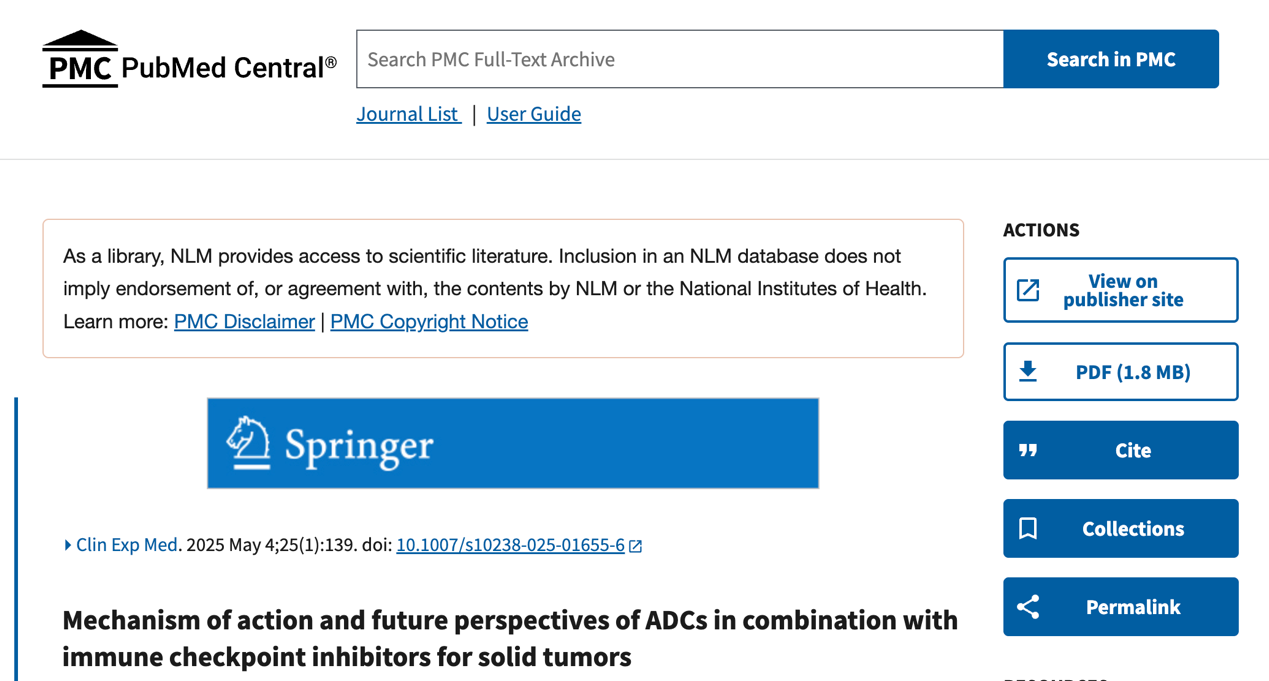Follow the DOI 10.1007/s10238-025-01655-6 link
The image size is (1269, 681).
coord(510,545)
